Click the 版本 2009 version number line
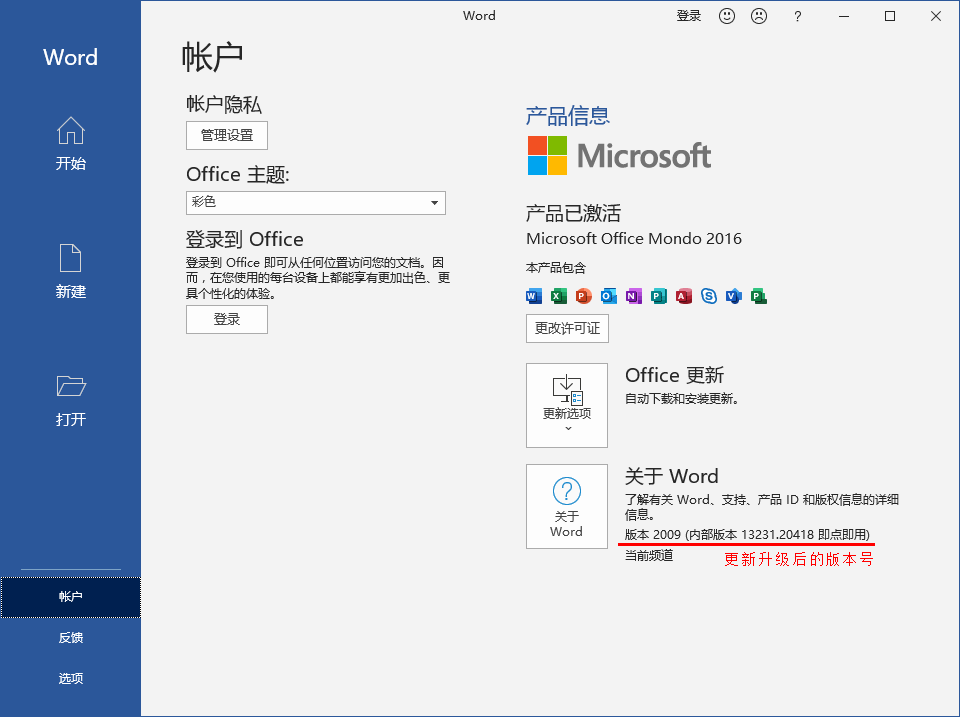The image size is (960, 717). (747, 535)
